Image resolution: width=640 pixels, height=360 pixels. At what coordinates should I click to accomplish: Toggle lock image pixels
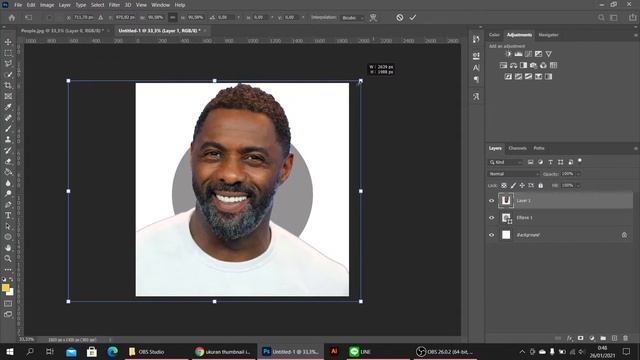pos(513,185)
